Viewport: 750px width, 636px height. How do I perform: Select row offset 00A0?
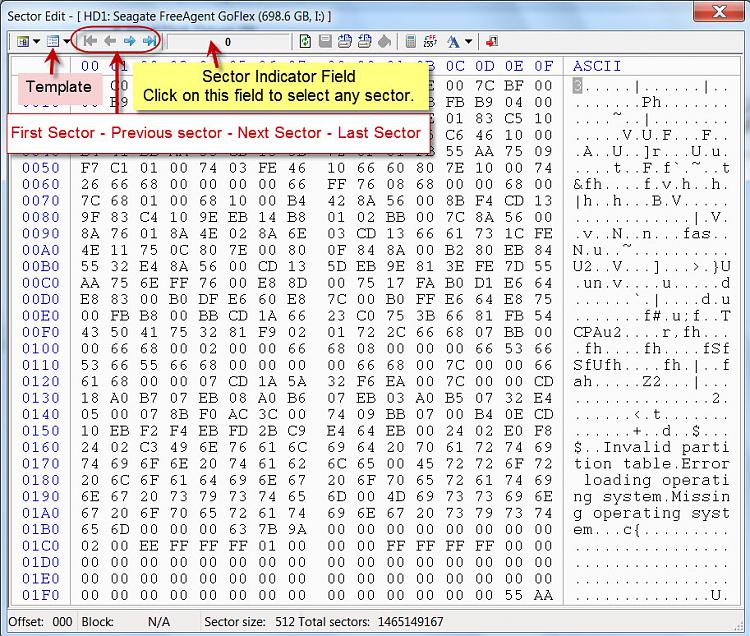[41, 250]
